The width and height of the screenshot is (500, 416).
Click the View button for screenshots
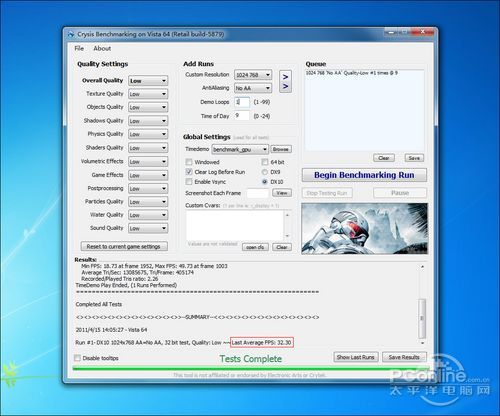282,193
